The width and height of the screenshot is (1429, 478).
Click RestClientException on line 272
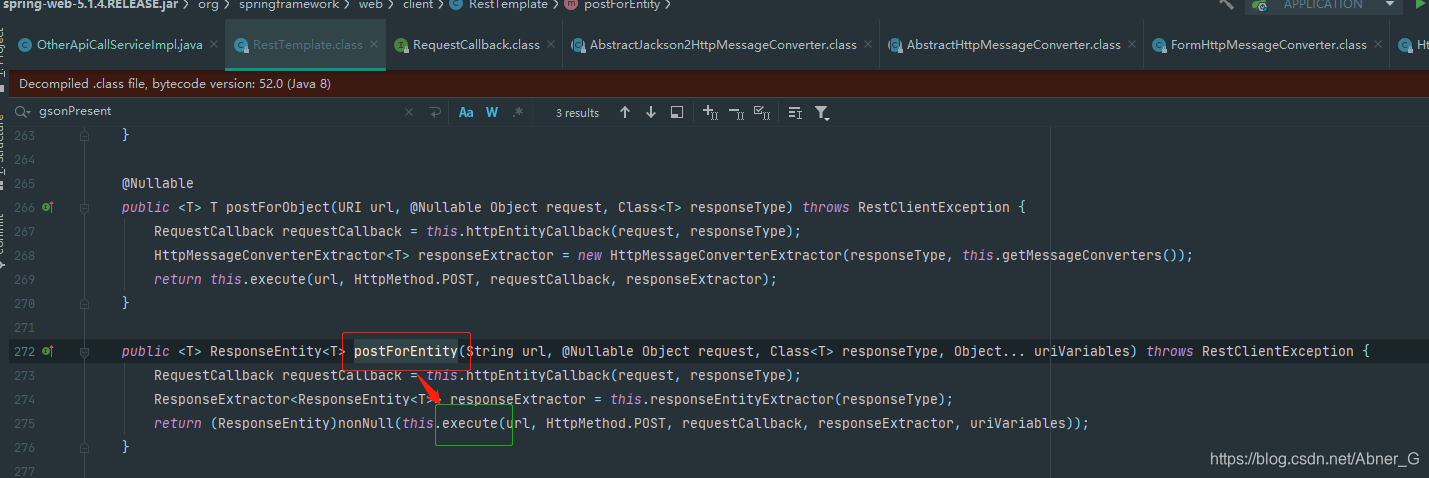pos(1278,352)
